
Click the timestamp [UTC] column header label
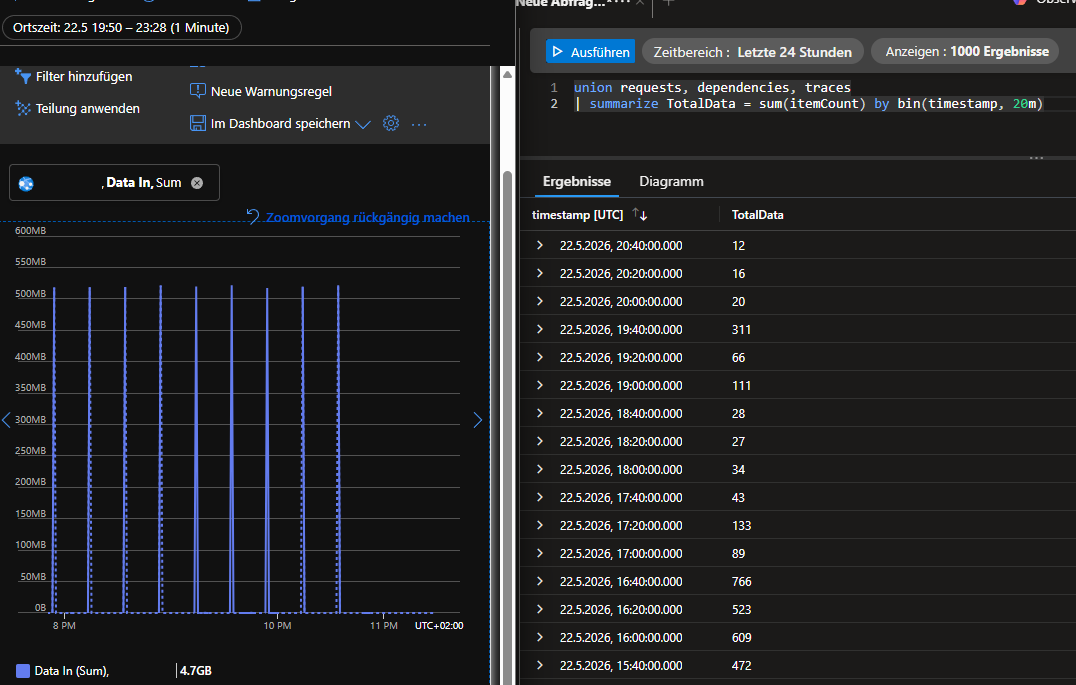point(577,215)
